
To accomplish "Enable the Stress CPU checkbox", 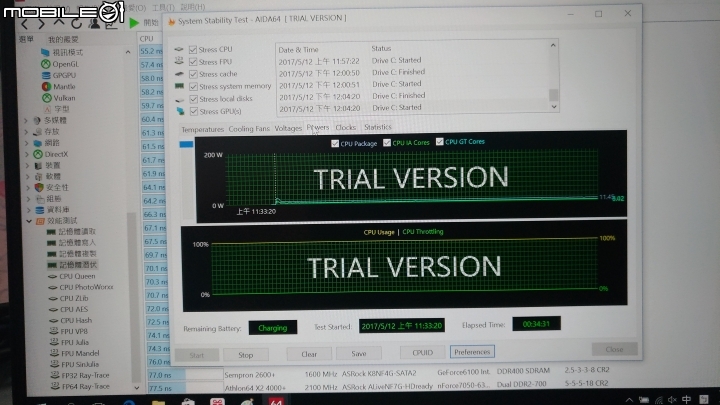I will coord(193,49).
